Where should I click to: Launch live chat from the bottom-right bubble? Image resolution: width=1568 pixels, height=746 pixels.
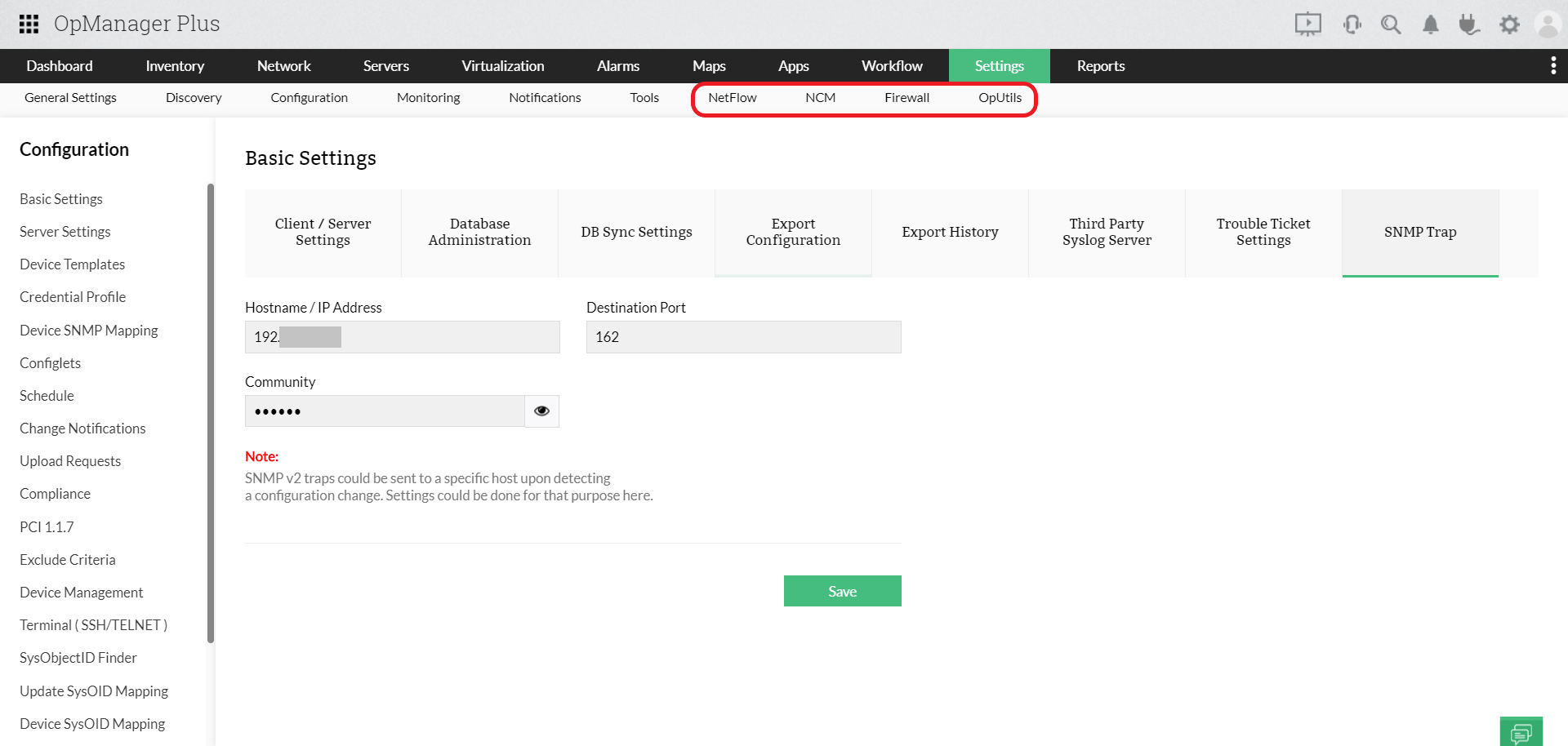(x=1521, y=731)
